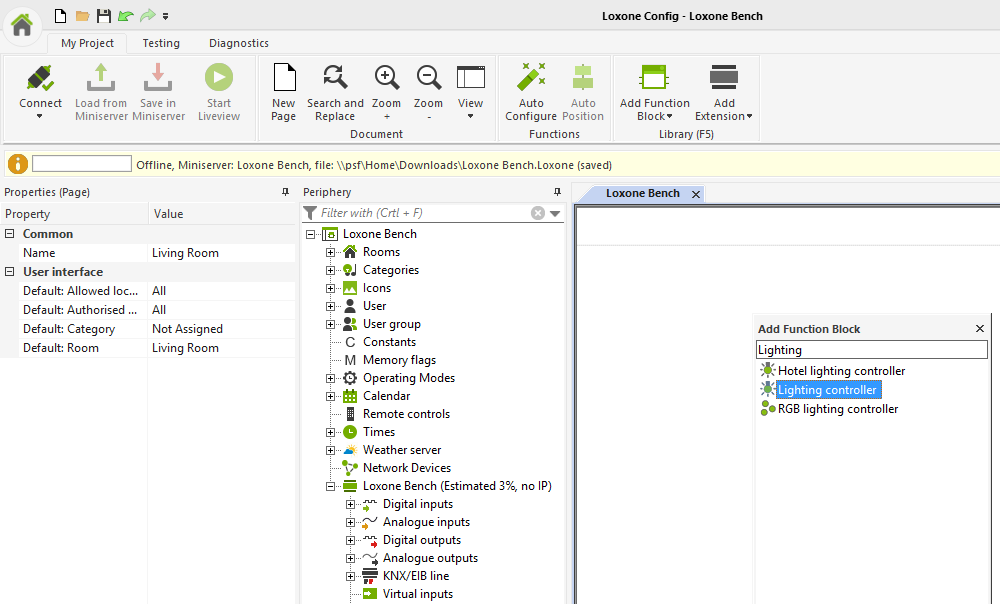Open the Diagnostics tab
Viewport: 1000px width, 604px height.
click(238, 43)
